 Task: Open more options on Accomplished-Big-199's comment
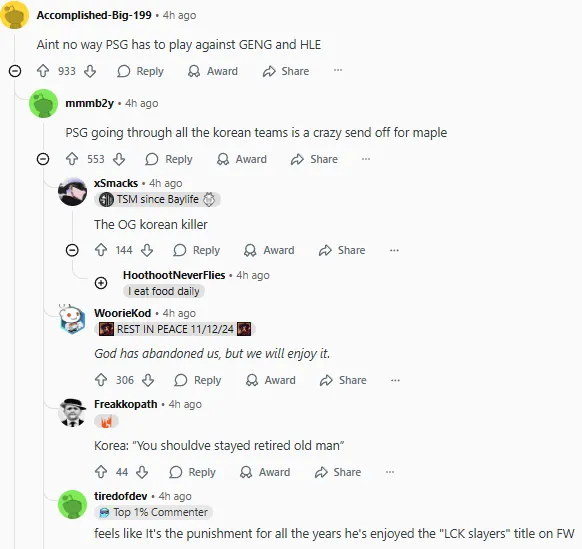coord(338,70)
